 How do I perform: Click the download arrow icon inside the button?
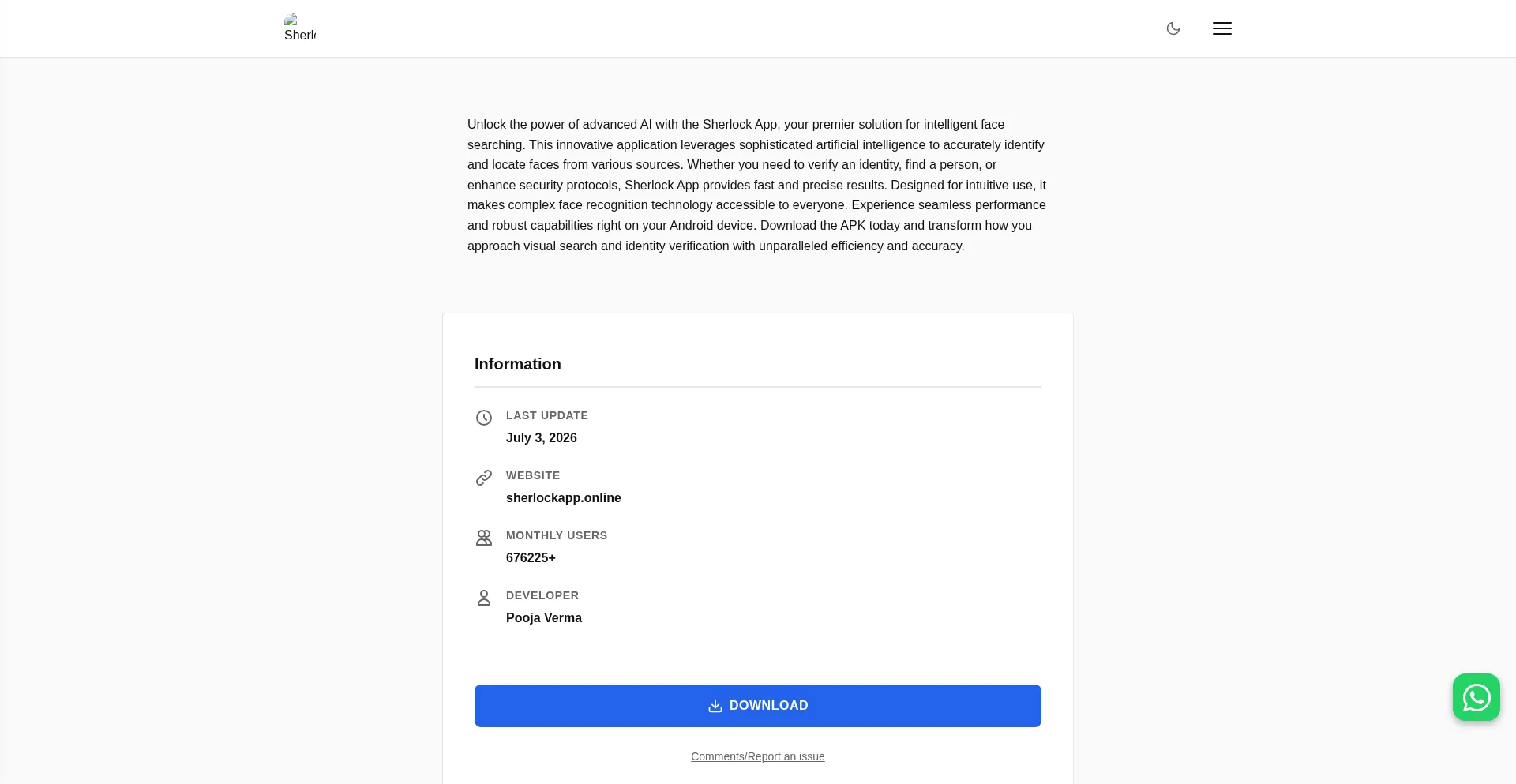pos(715,706)
